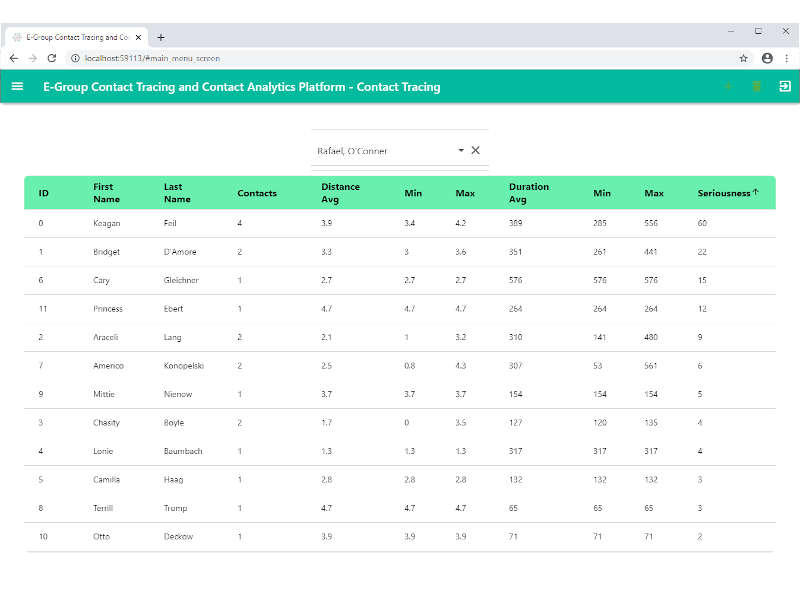
Task: Click the "Baumbach" cell
Action: pyautogui.click(x=183, y=451)
